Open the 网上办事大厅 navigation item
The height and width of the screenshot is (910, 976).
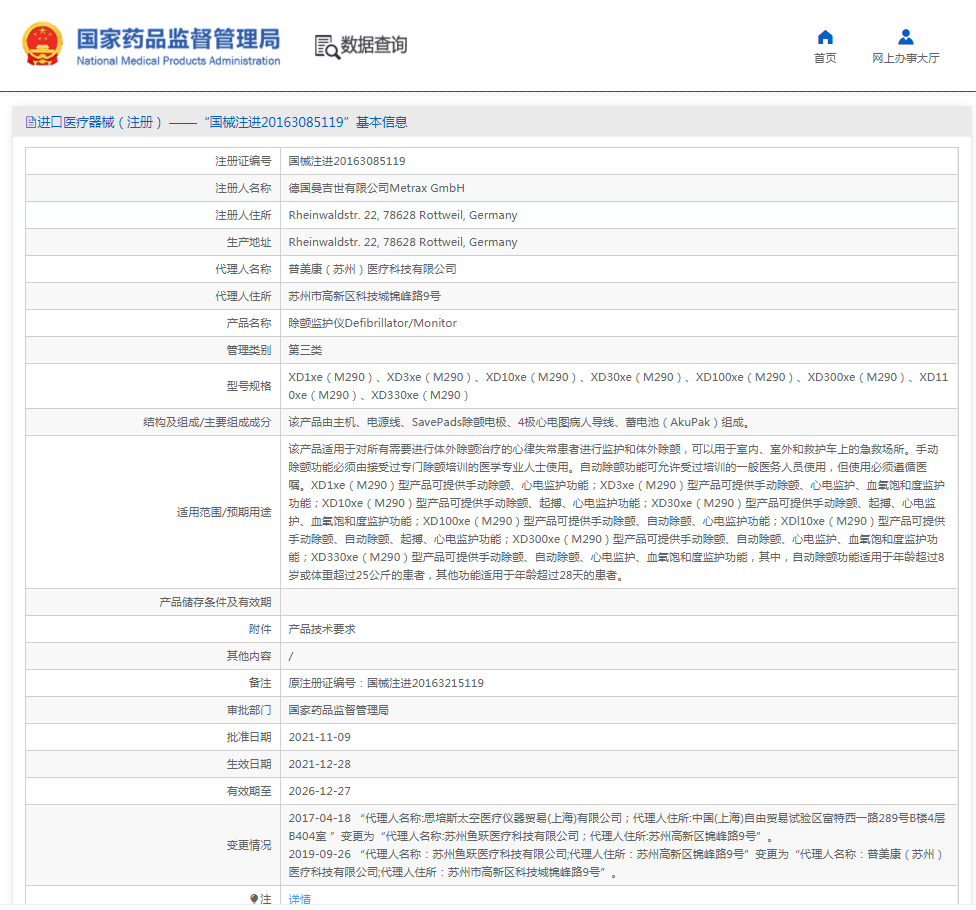[905, 58]
